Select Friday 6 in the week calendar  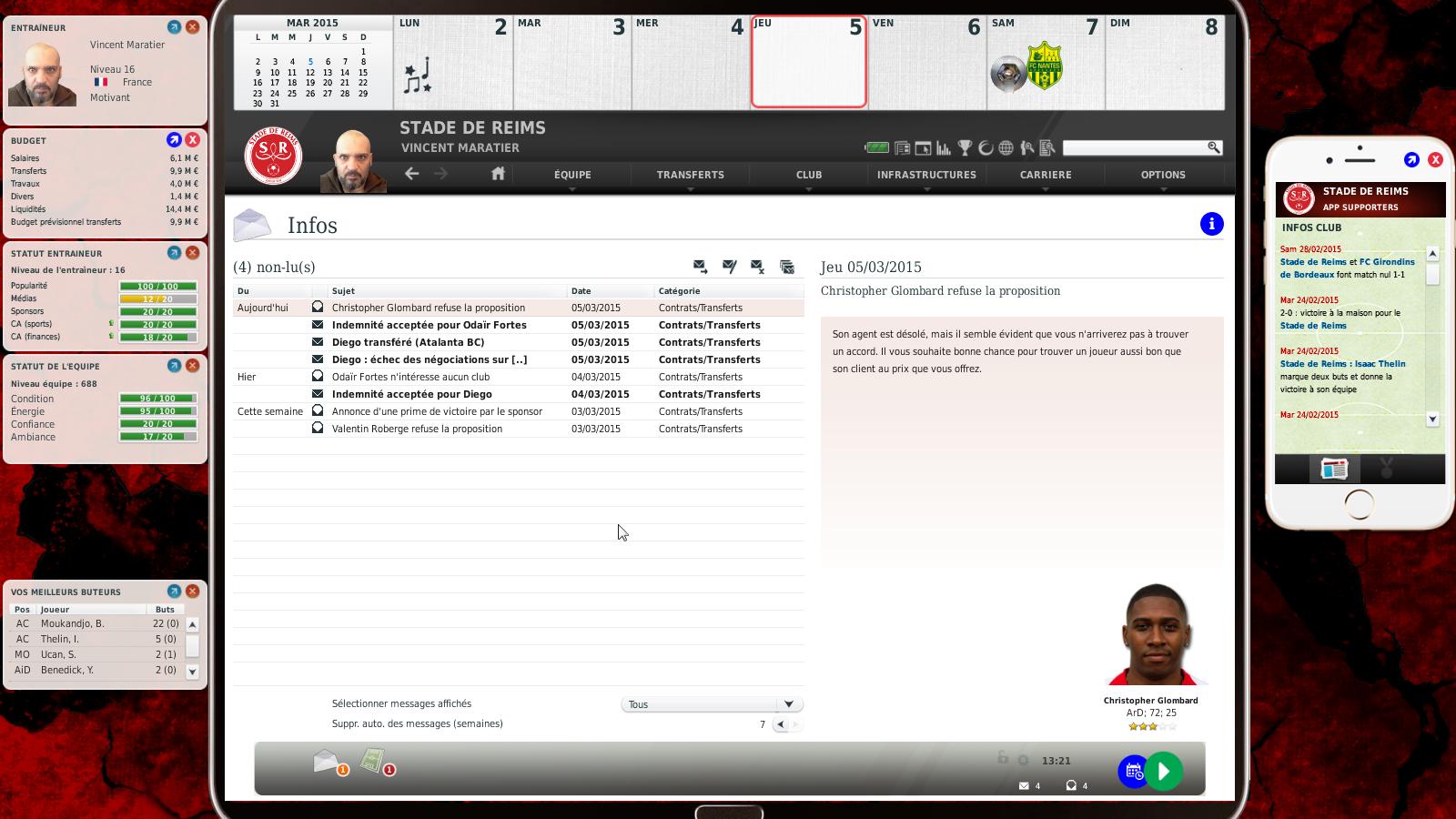[x=927, y=61]
